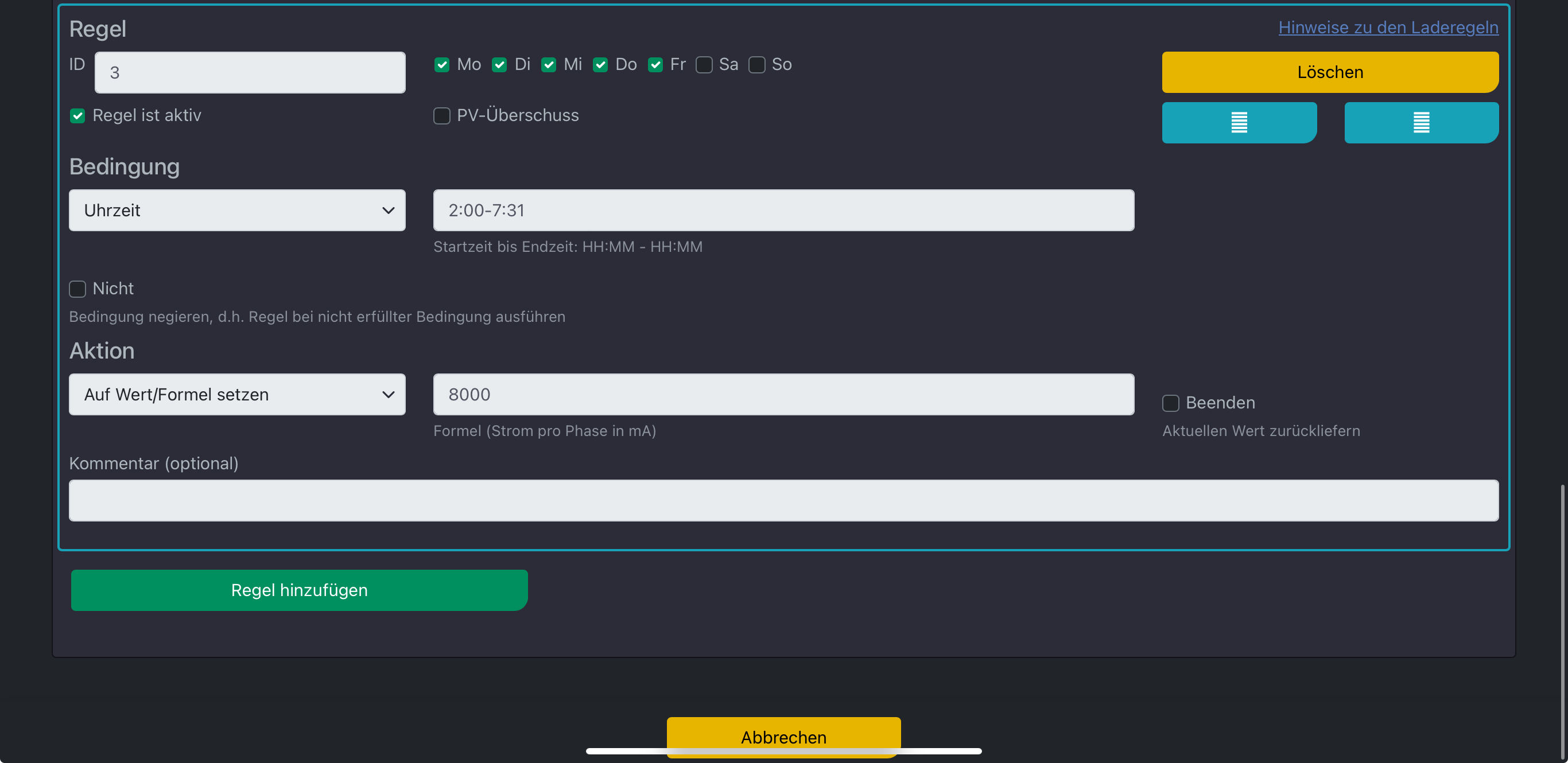Uncheck the Do weekday checkbox
The width and height of the screenshot is (1568, 763).
point(600,64)
